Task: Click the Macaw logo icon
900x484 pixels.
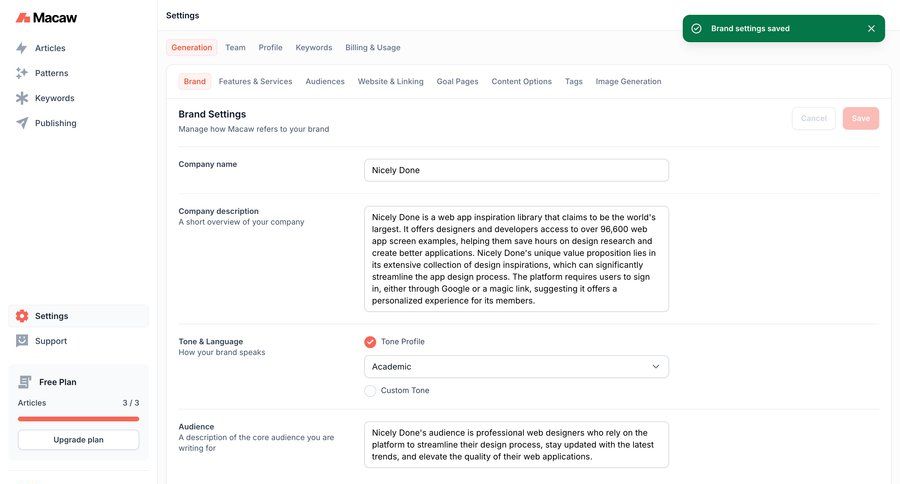Action: (x=23, y=18)
